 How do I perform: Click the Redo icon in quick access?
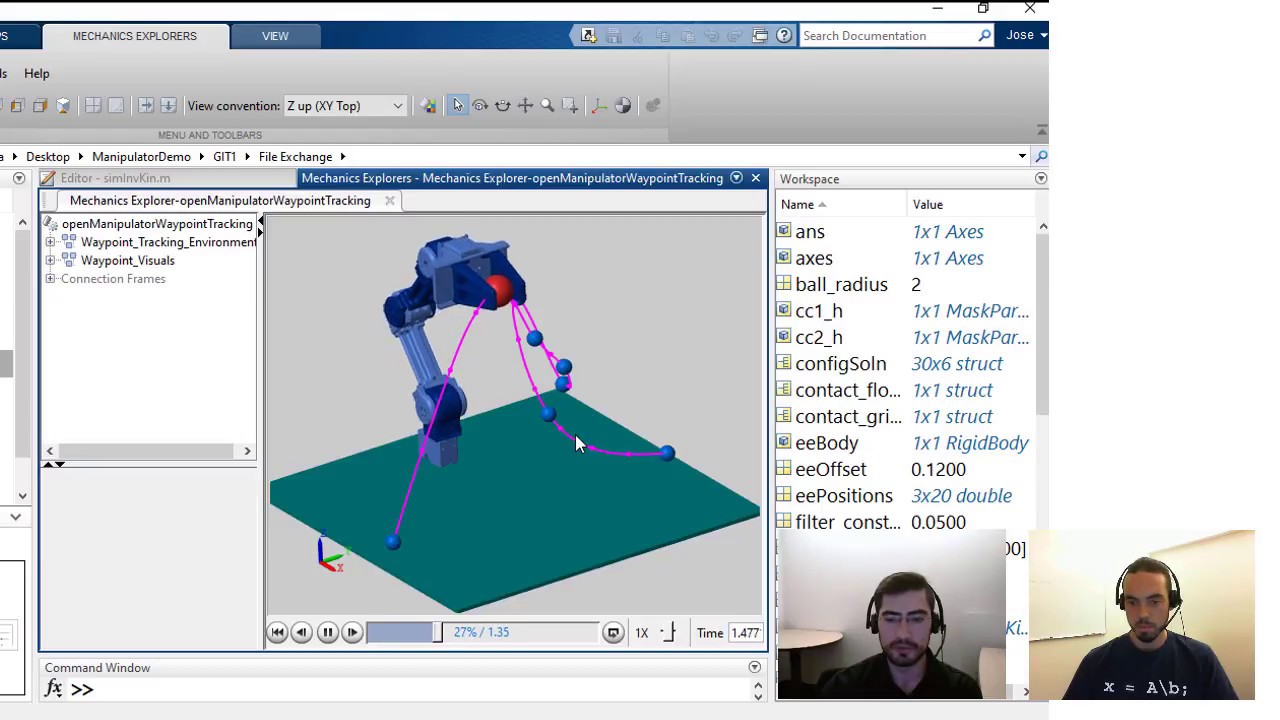click(735, 35)
